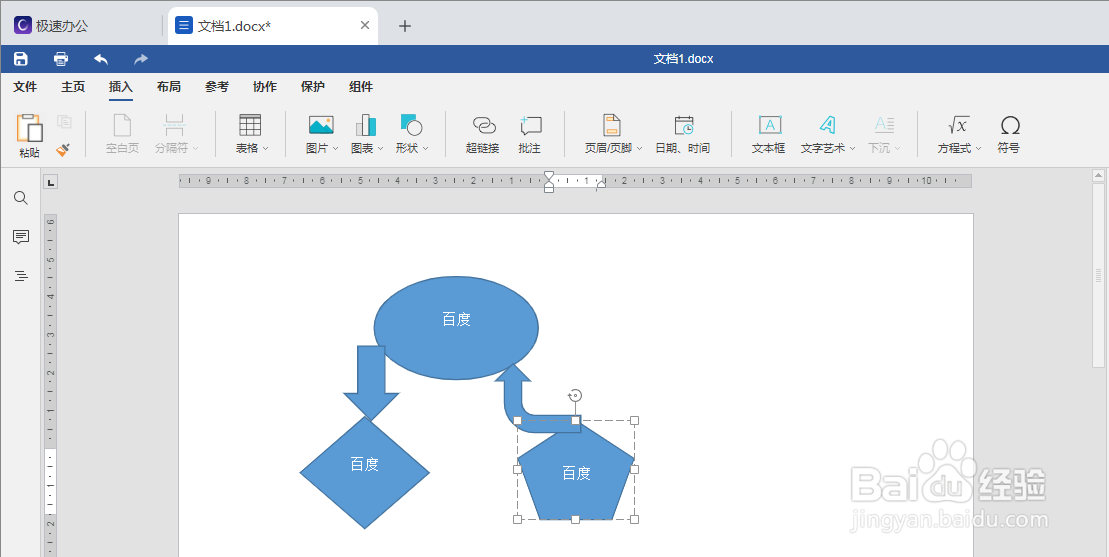Viewport: 1109px width, 557px height.
Task: Click the pentagon's rotation handle
Action: point(575,395)
